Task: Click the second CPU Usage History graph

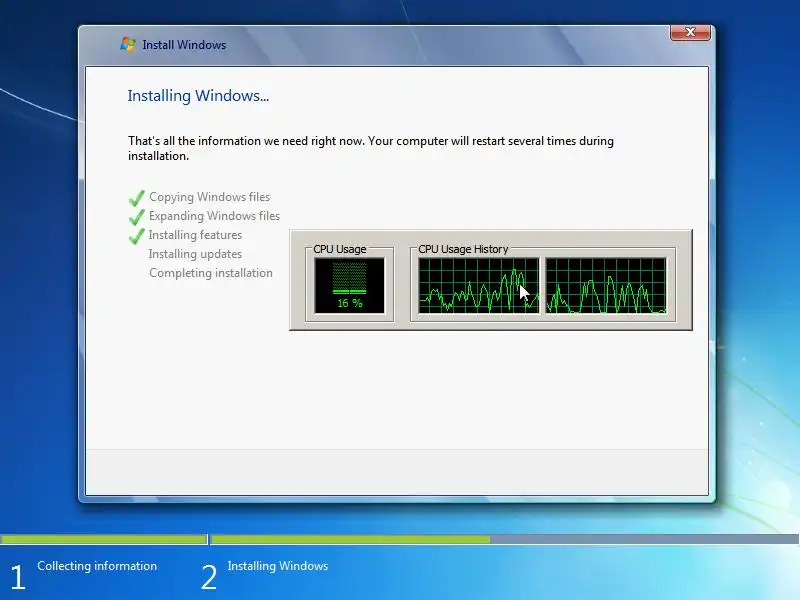Action: click(606, 285)
